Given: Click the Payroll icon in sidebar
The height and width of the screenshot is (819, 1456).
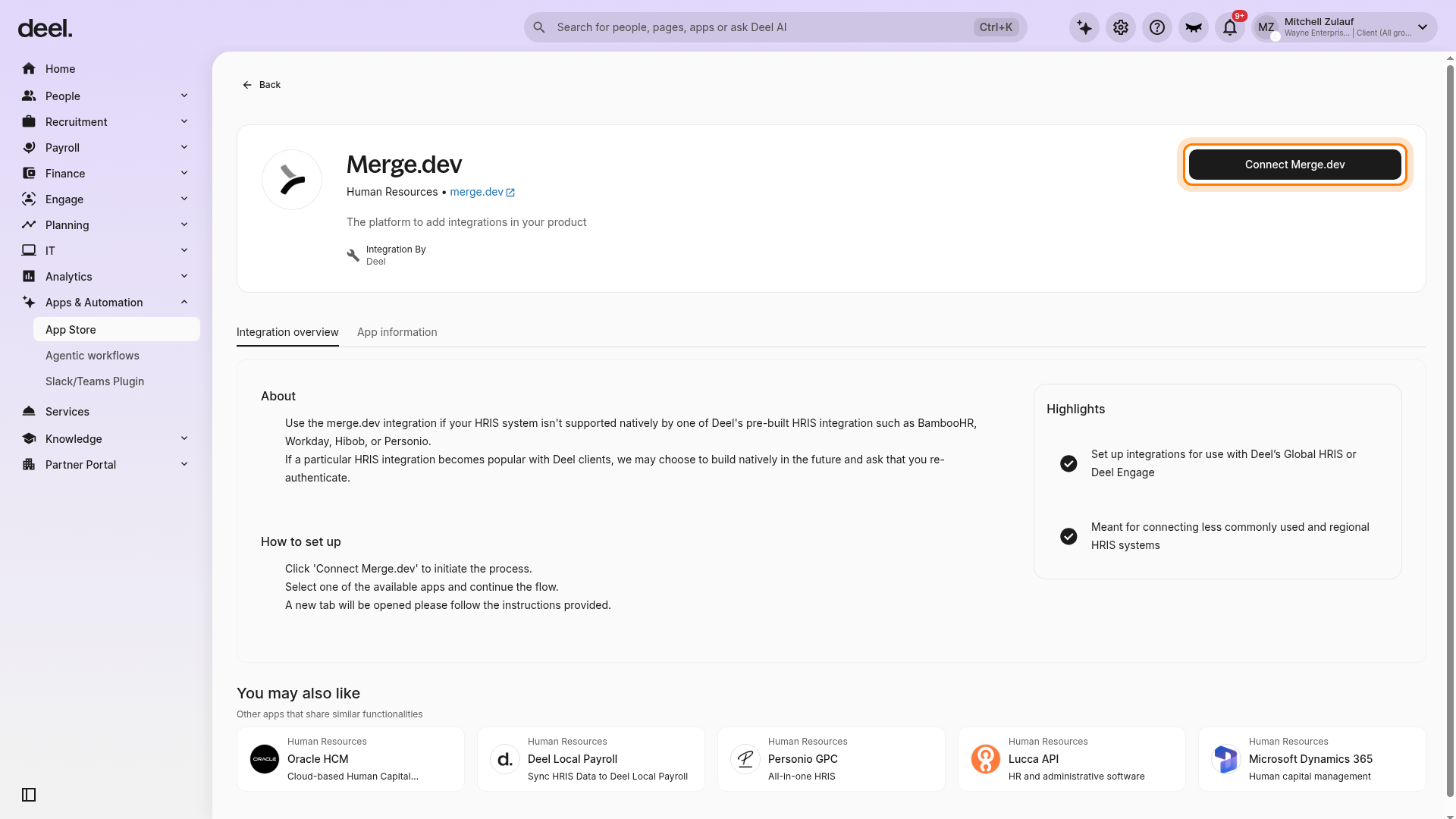Looking at the screenshot, I should pyautogui.click(x=29, y=148).
